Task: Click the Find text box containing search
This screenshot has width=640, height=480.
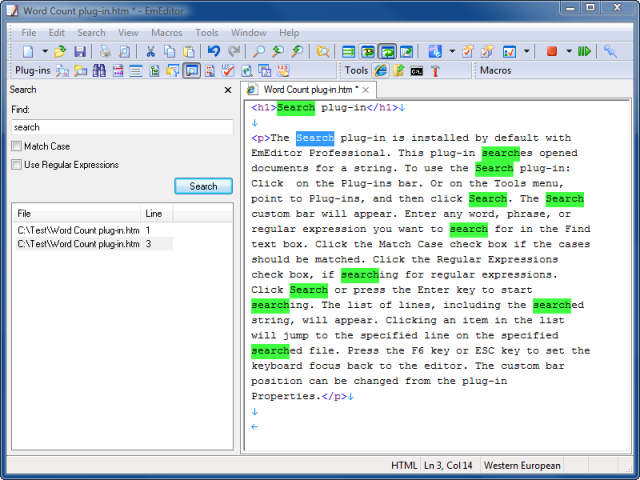Action: [122, 127]
